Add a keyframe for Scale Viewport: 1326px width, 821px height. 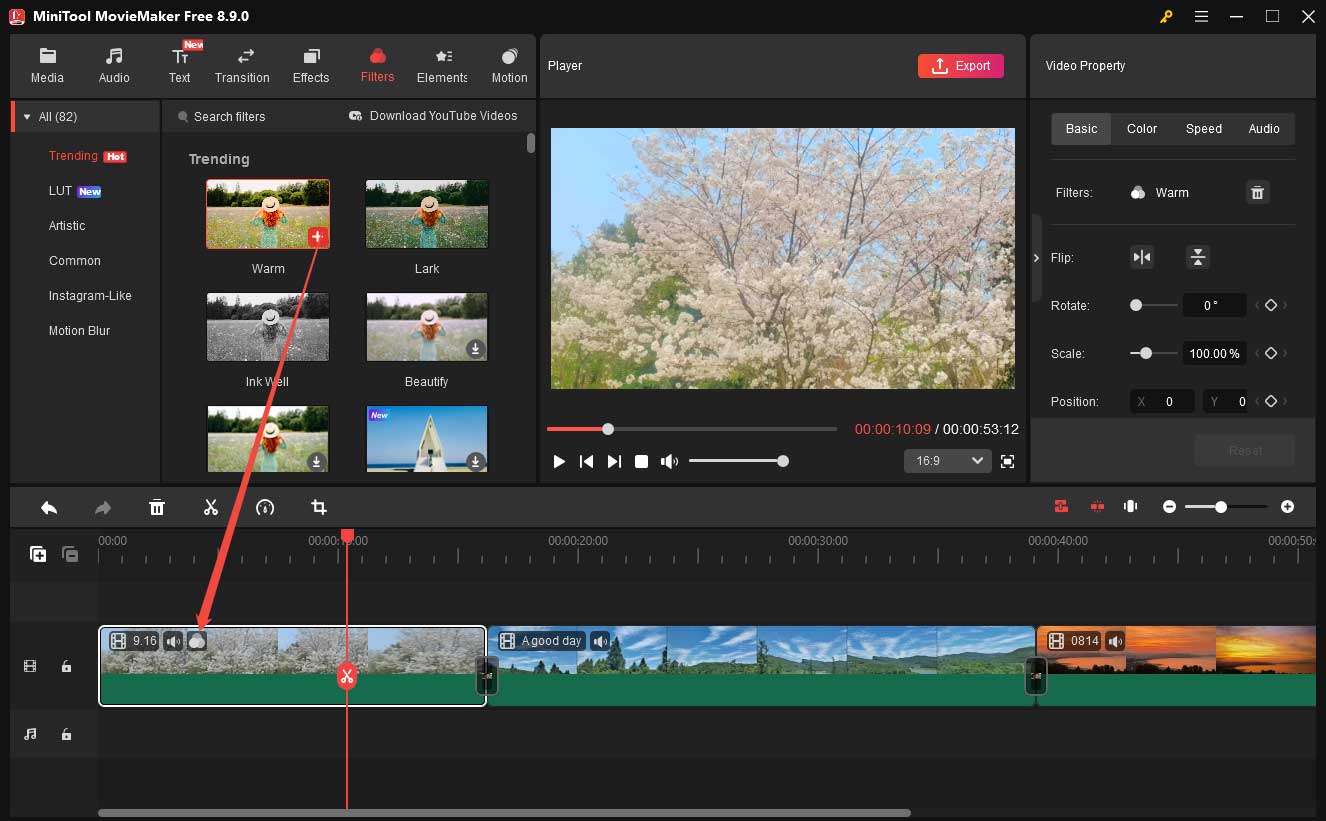pos(1271,353)
